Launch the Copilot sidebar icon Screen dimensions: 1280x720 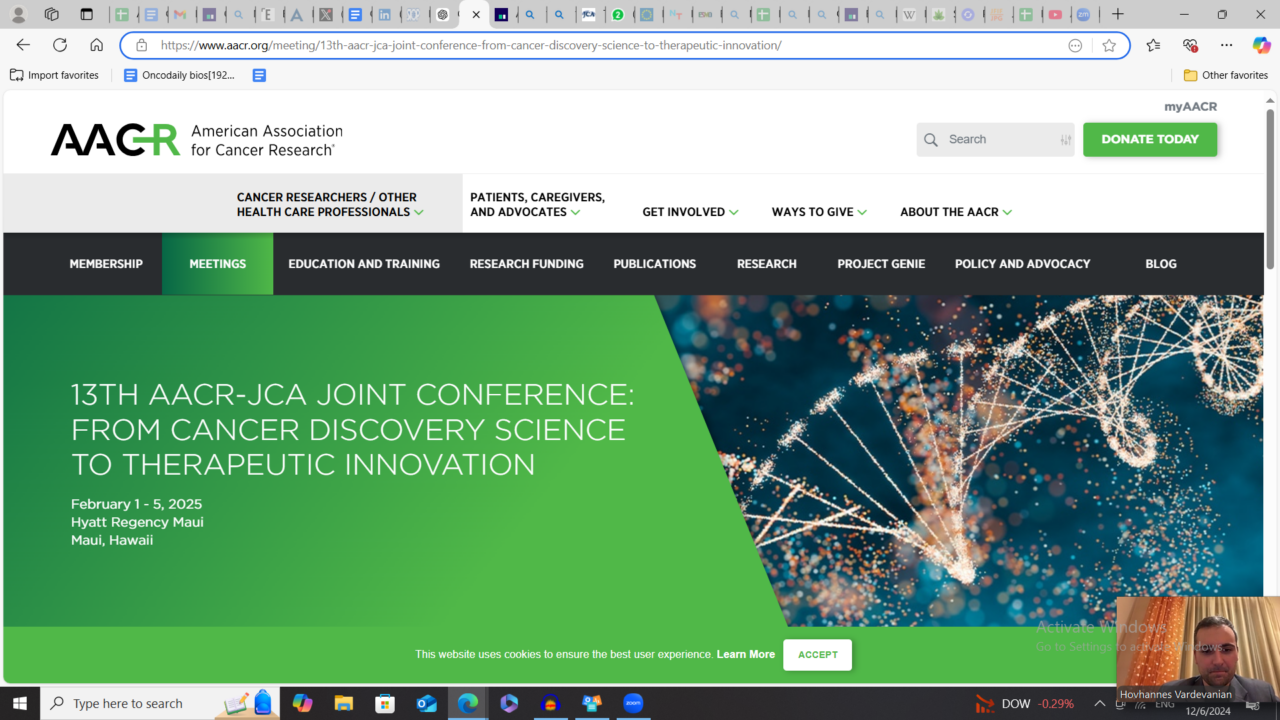pyautogui.click(x=1262, y=45)
